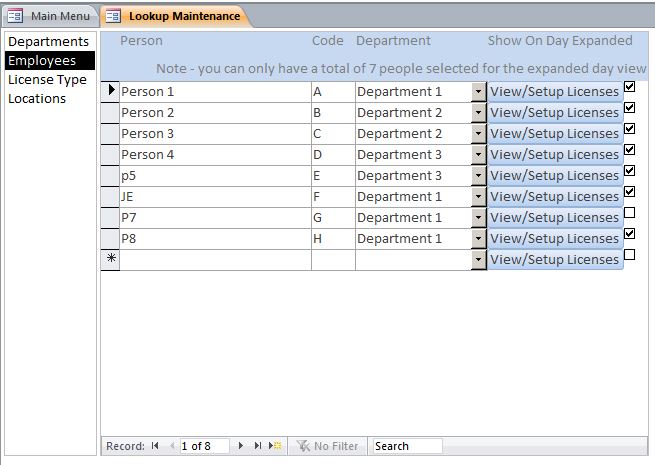Select row selector for Person 2
This screenshot has width=655, height=465.
point(110,112)
